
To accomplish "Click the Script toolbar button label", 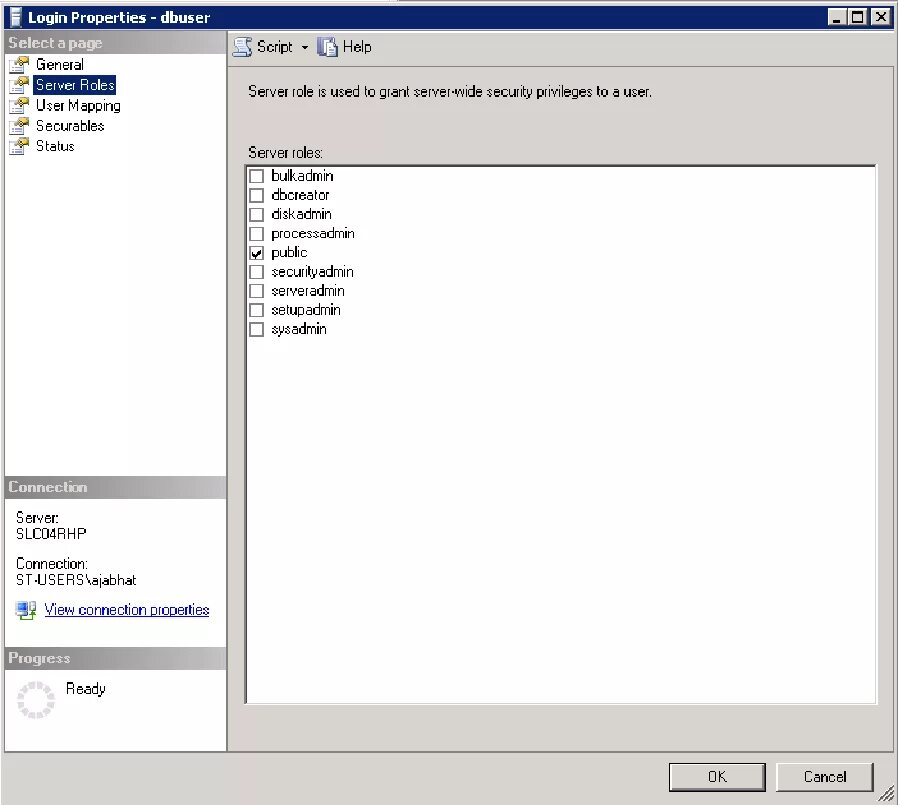I will pyautogui.click(x=274, y=47).
